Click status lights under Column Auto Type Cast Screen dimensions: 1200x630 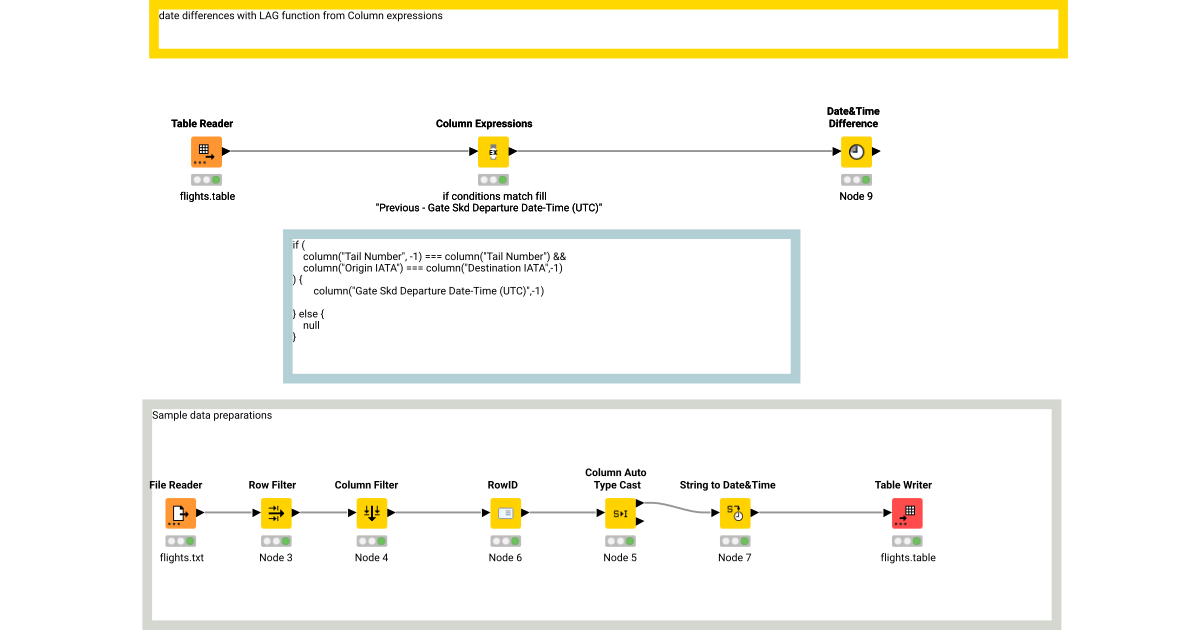(620, 541)
